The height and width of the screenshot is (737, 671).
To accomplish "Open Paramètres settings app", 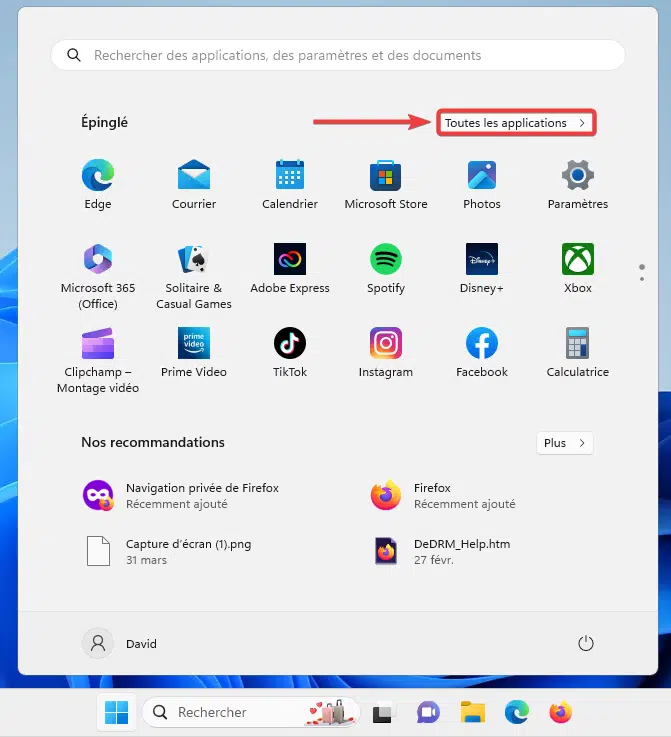I will (577, 184).
